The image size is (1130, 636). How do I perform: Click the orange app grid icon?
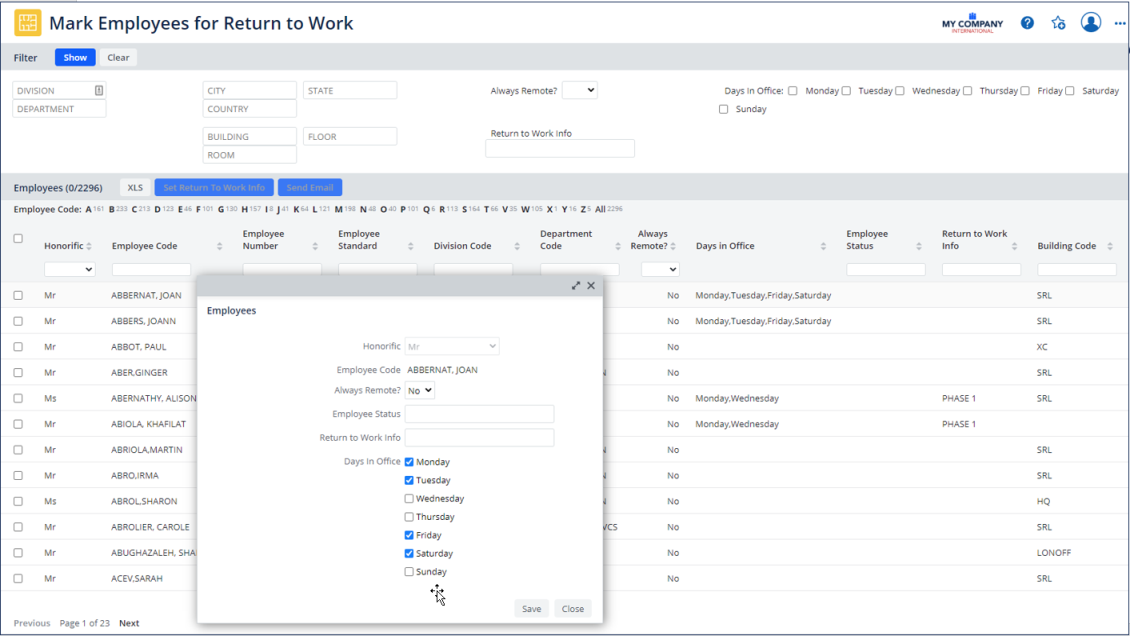[x=27, y=23]
